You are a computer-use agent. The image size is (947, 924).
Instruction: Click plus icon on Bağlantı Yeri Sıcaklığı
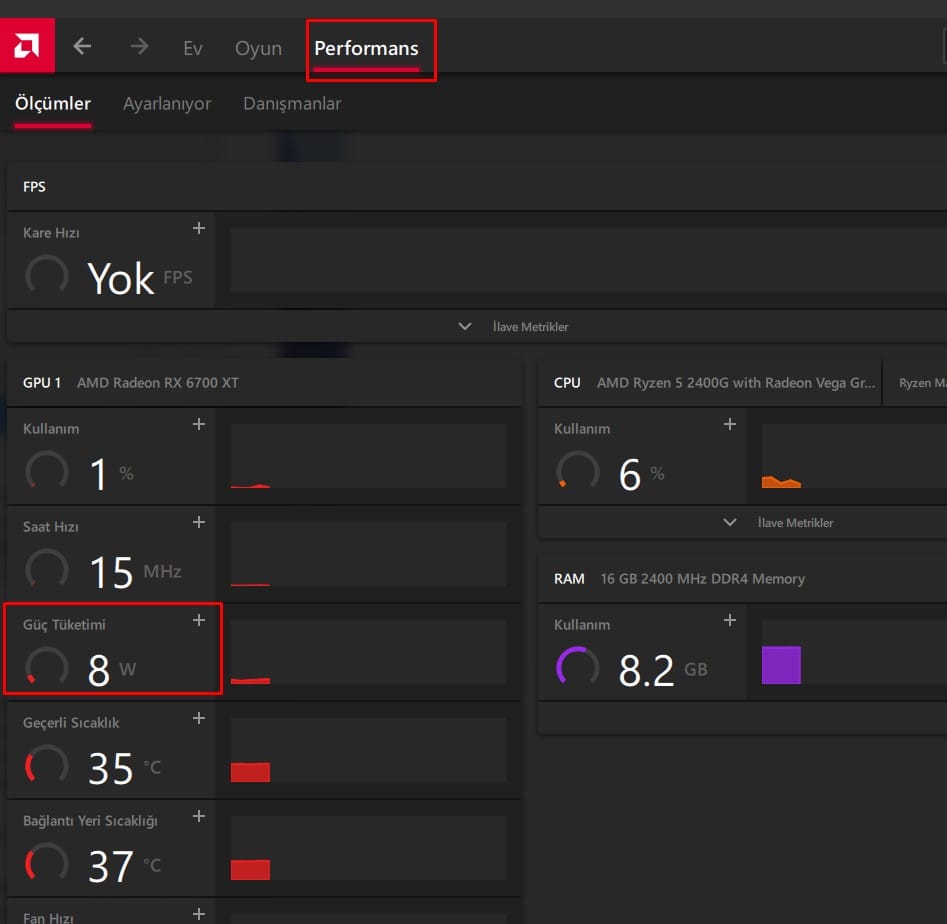click(x=199, y=816)
